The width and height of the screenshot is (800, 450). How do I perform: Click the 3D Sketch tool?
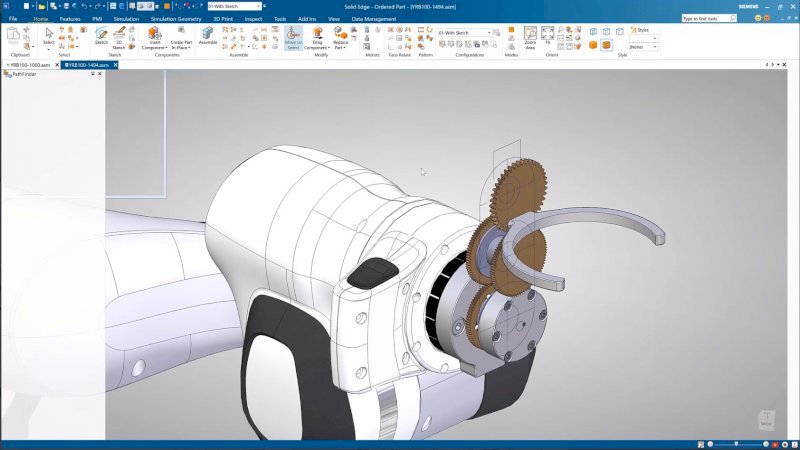[x=119, y=36]
